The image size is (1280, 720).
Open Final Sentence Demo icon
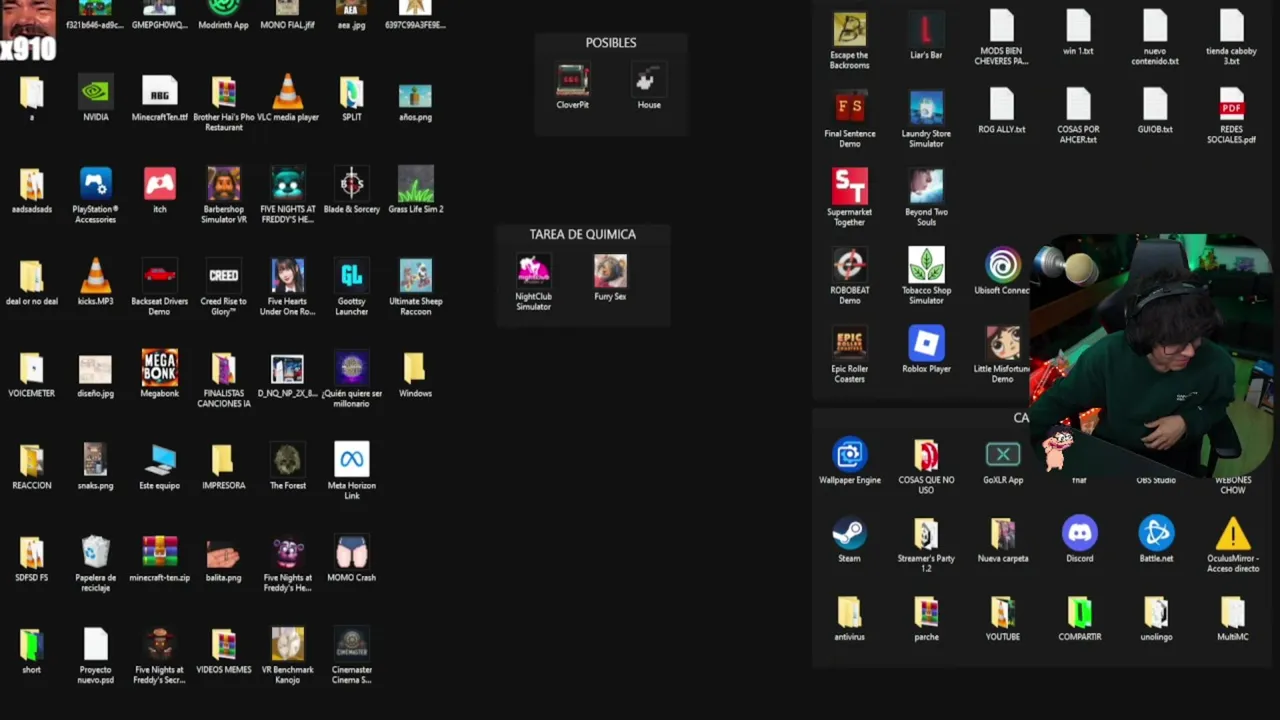pyautogui.click(x=849, y=107)
